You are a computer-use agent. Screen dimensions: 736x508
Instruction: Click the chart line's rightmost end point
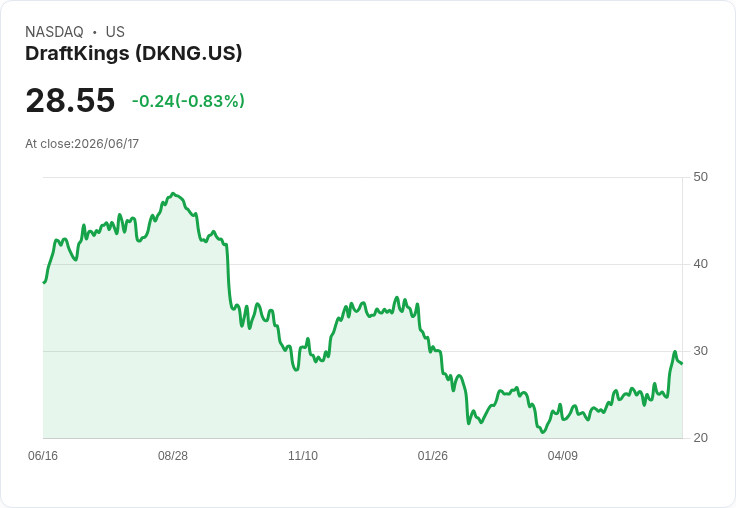[682, 363]
